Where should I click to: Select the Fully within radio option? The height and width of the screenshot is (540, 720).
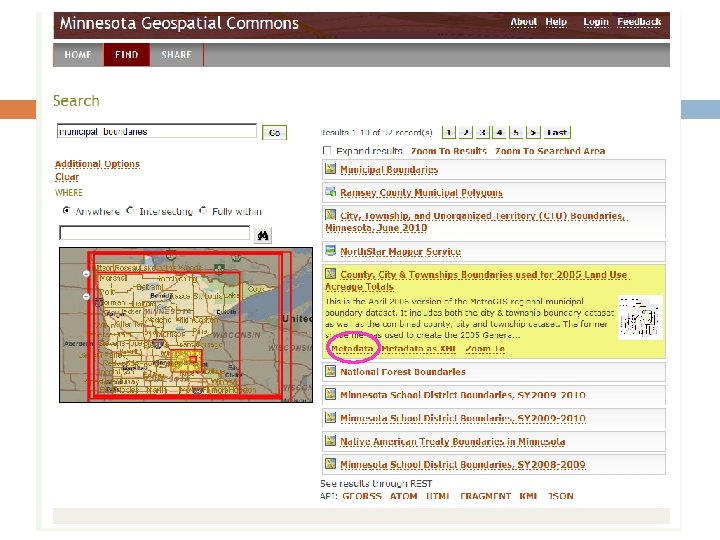pyautogui.click(x=203, y=210)
